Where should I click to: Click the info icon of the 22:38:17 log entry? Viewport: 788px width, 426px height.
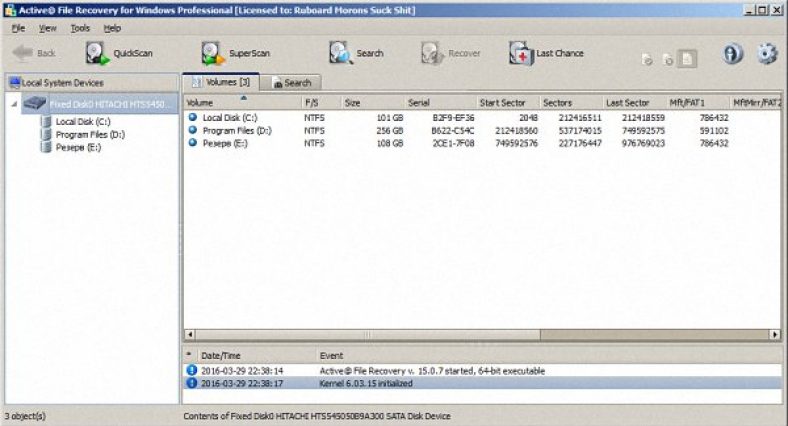(191, 383)
